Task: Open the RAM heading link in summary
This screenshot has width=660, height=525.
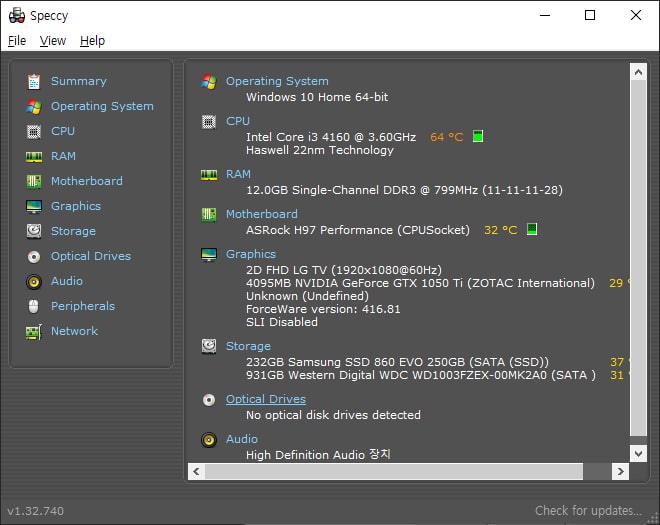Action: (238, 174)
